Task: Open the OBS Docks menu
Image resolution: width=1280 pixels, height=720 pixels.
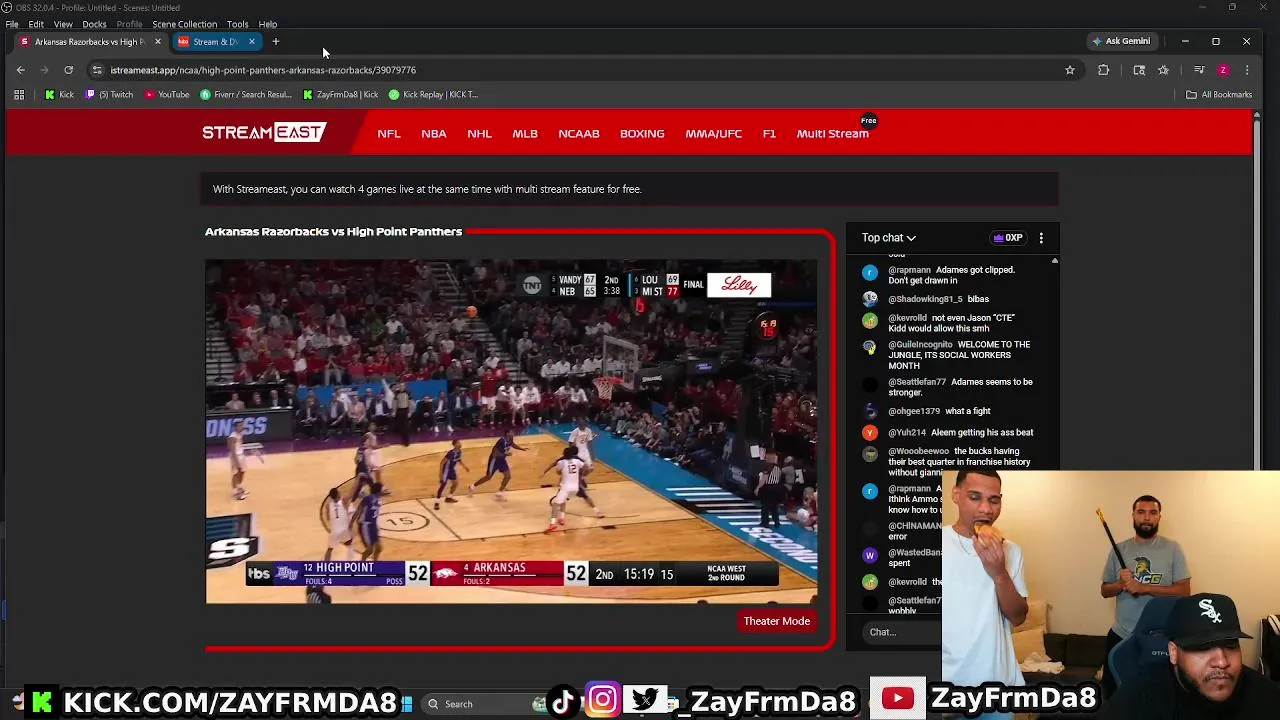Action: pyautogui.click(x=94, y=24)
